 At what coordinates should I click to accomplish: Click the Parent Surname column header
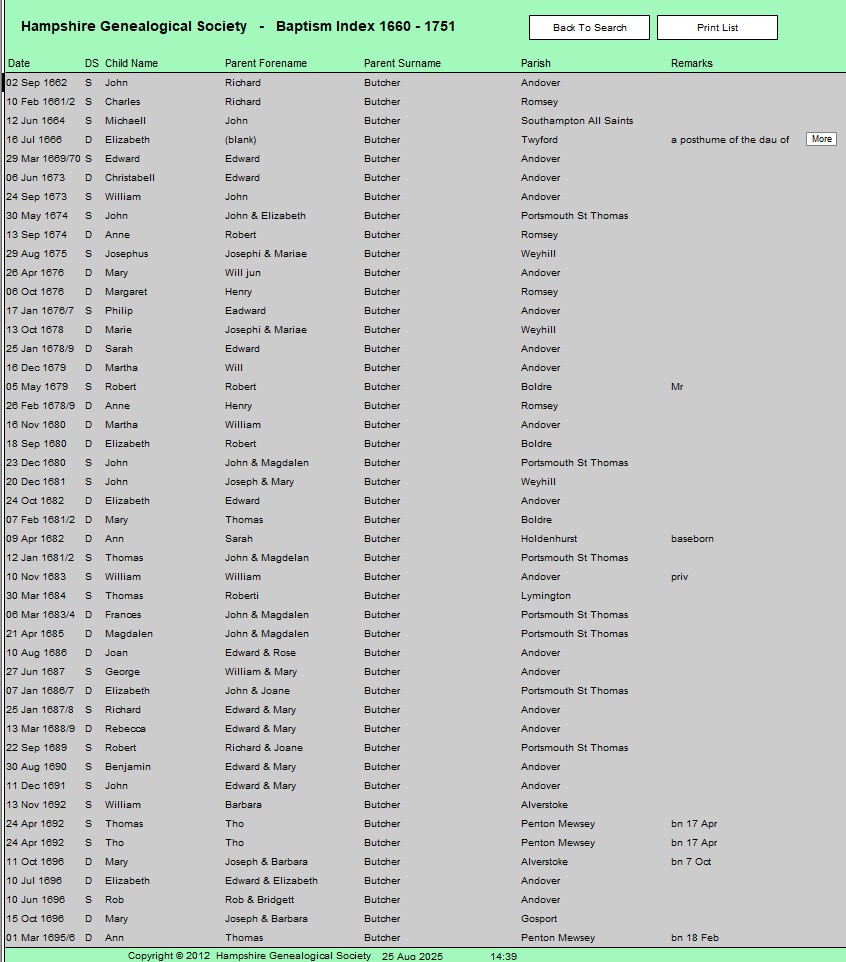point(402,64)
